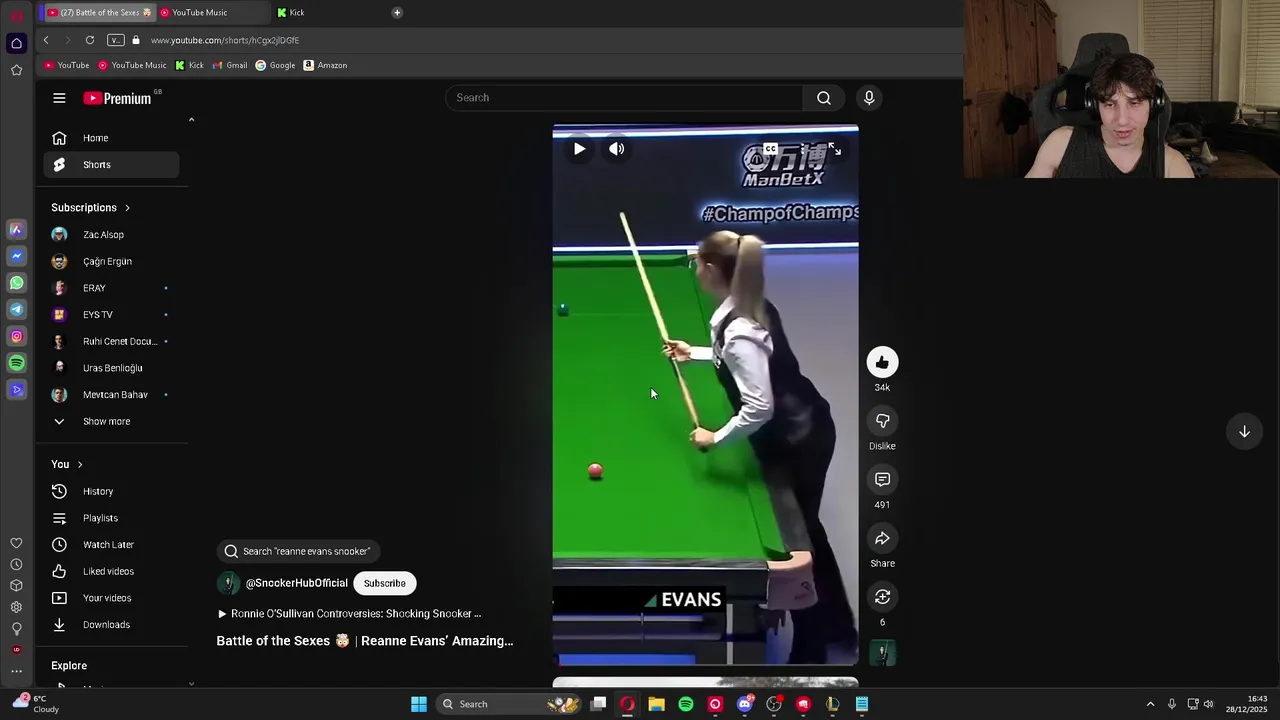The image size is (1280, 720).
Task: Expand the Subscriptions section arrow
Action: [127, 208]
